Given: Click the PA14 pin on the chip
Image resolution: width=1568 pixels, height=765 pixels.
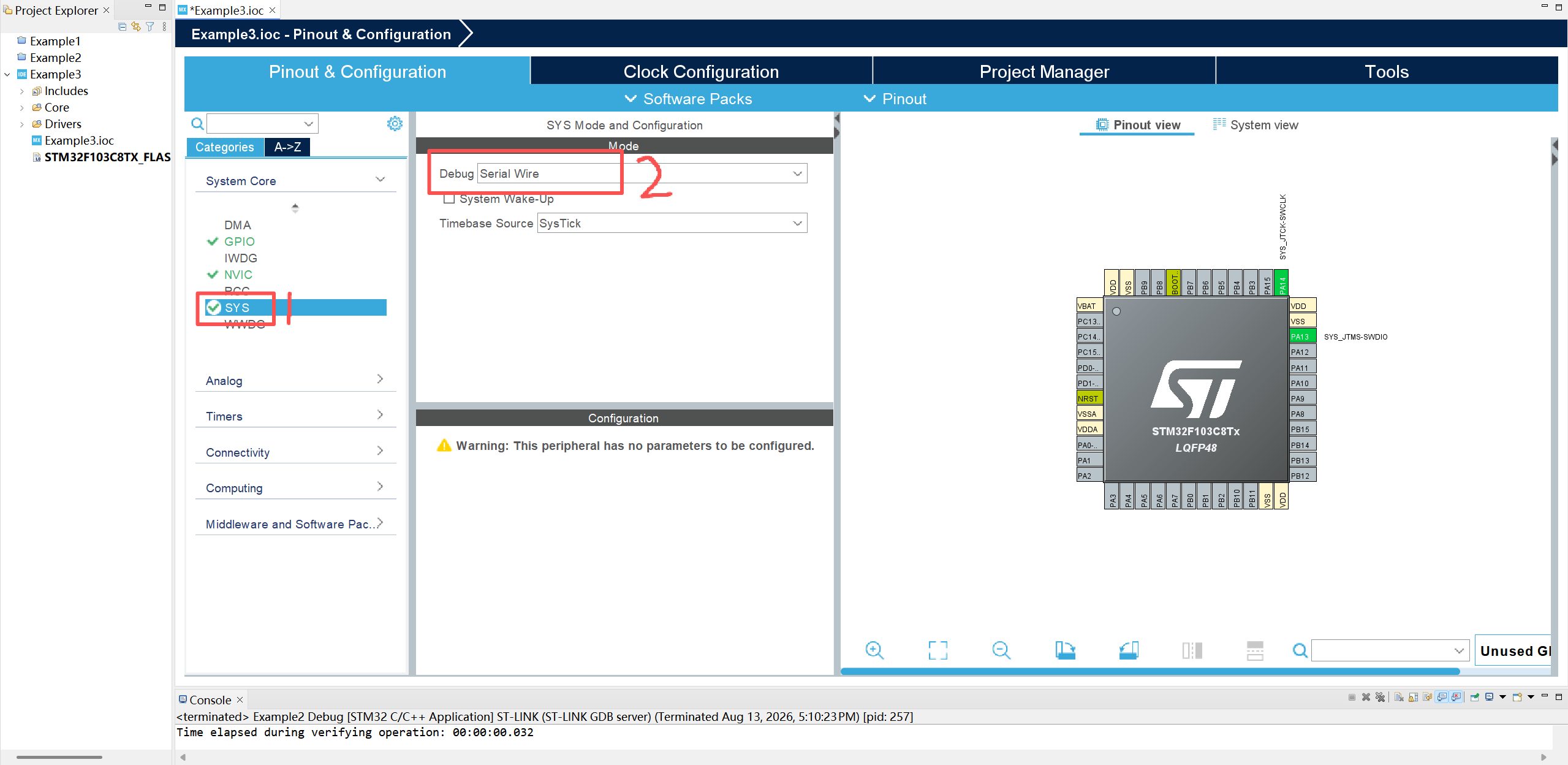Looking at the screenshot, I should click(1281, 283).
